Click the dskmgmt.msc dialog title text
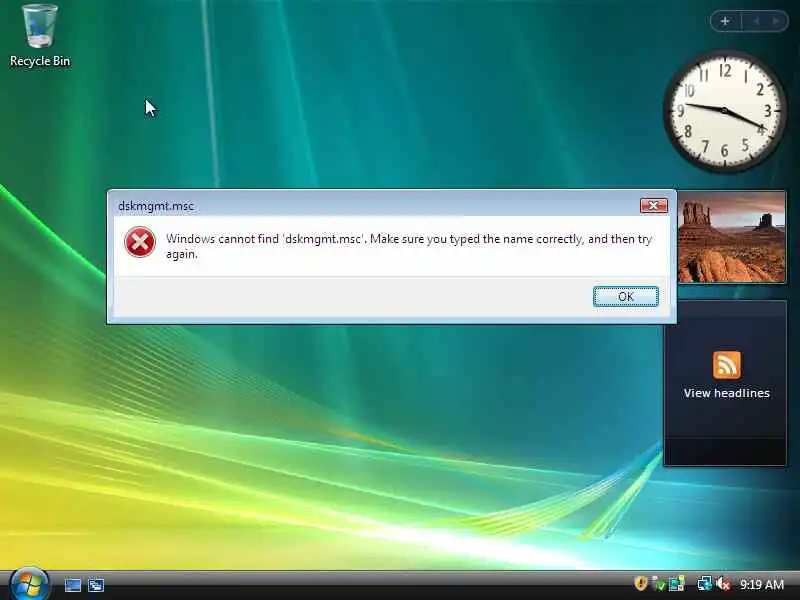 click(x=156, y=206)
